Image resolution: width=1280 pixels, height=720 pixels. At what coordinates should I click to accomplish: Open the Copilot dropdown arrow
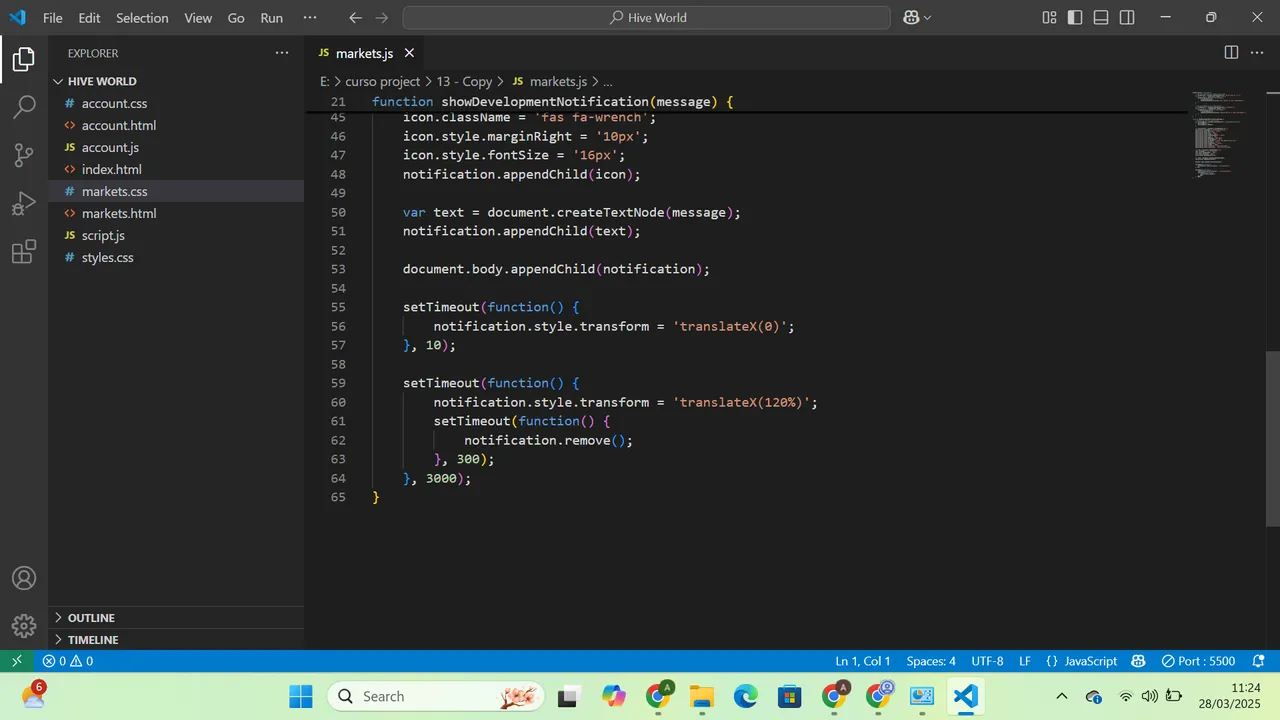pyautogui.click(x=927, y=18)
